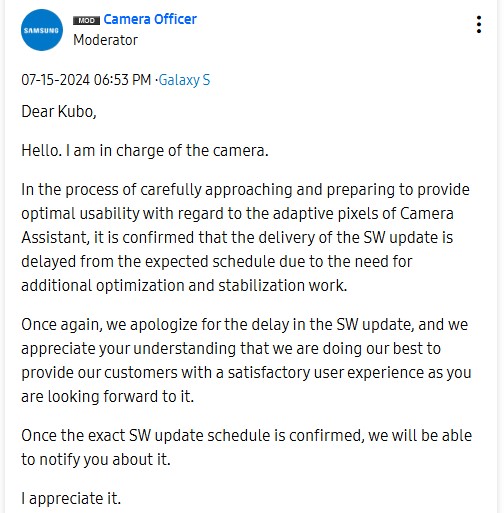Click line starting 'optimal usability with regard'
504x513 pixels.
(x=237, y=214)
